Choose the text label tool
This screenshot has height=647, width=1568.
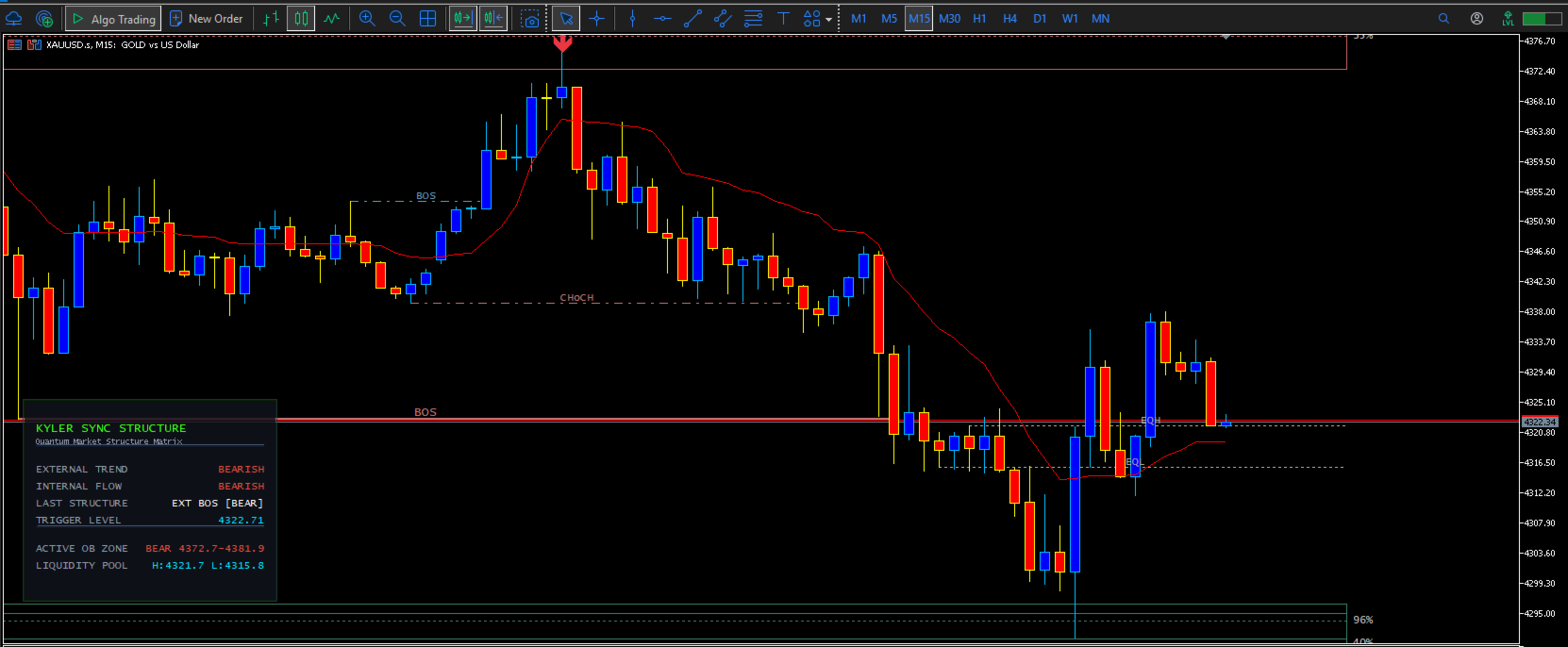tap(783, 18)
